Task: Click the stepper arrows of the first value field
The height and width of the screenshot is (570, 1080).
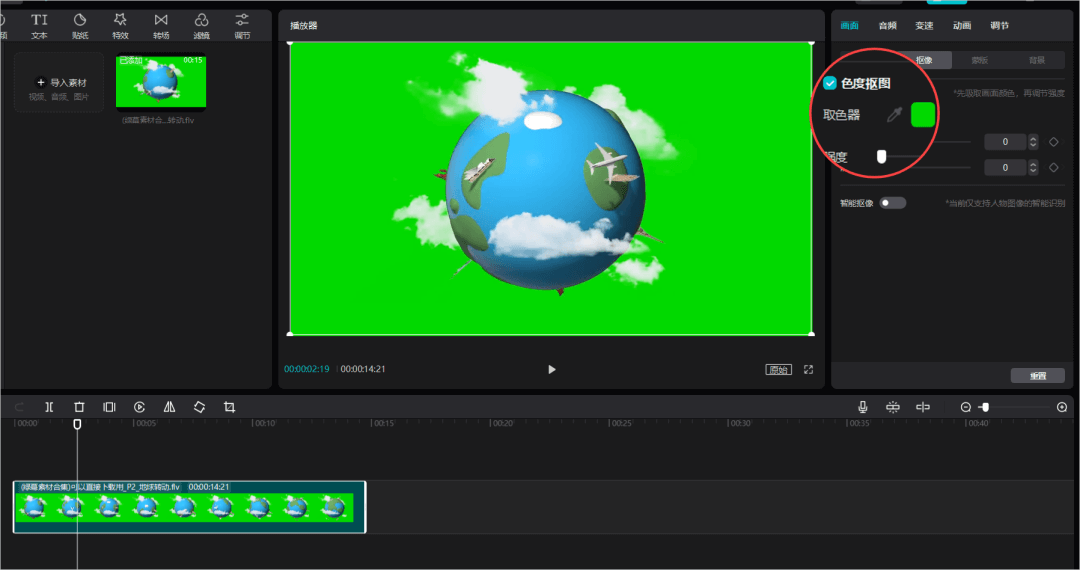Action: click(x=1033, y=142)
